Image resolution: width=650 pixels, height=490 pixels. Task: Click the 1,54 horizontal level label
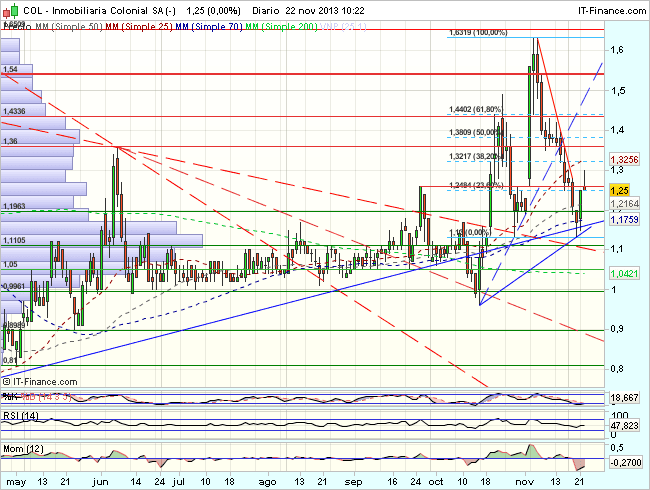pyautogui.click(x=11, y=69)
